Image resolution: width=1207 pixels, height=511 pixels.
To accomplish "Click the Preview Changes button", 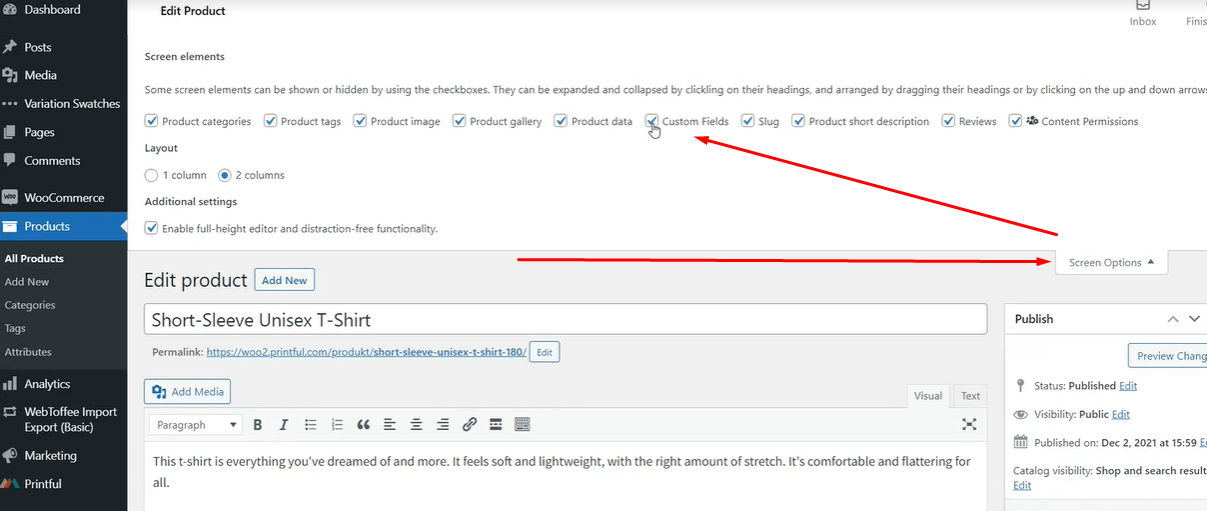I will pyautogui.click(x=1167, y=356).
